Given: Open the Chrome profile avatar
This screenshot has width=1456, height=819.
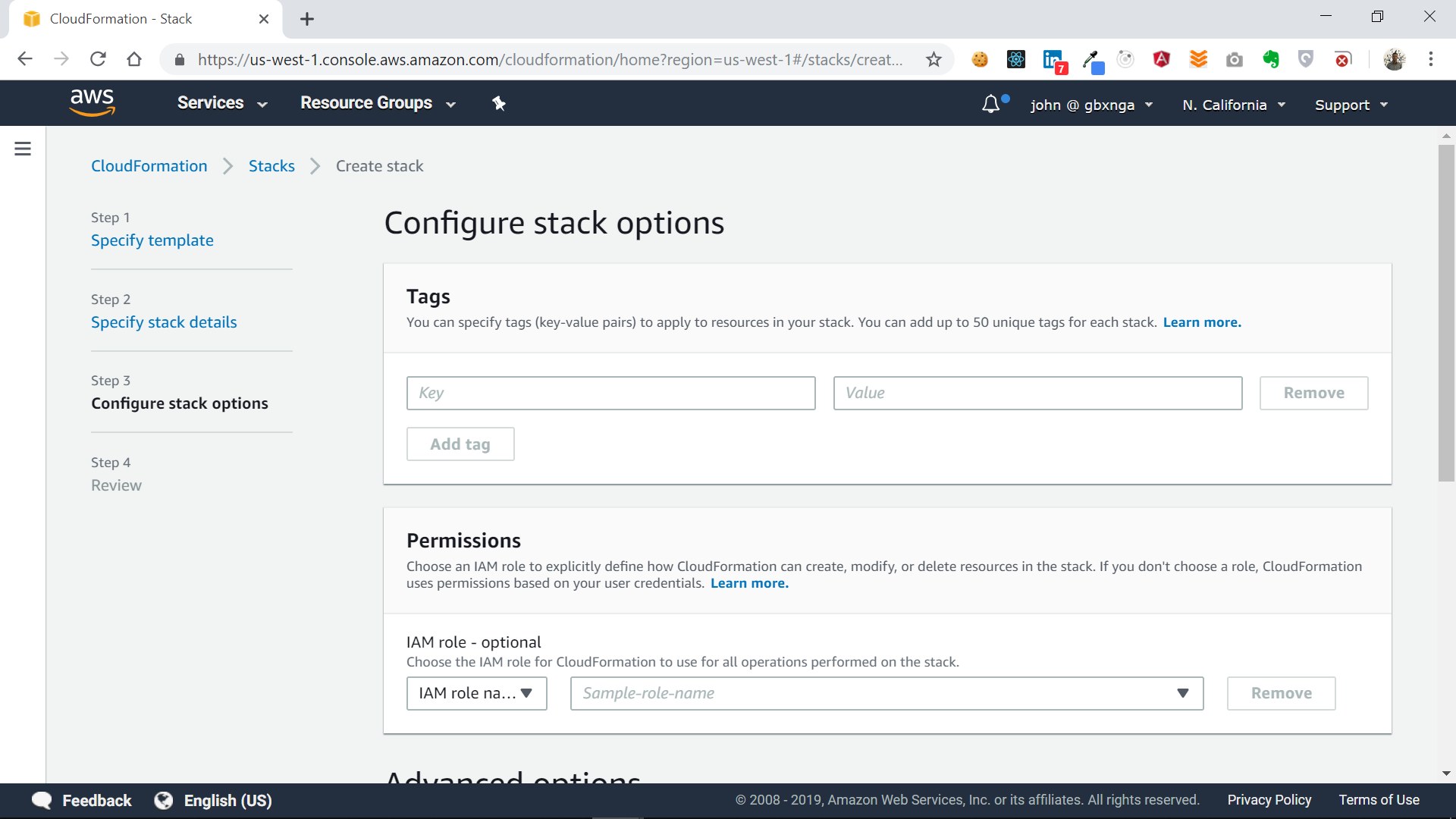Looking at the screenshot, I should (1394, 59).
